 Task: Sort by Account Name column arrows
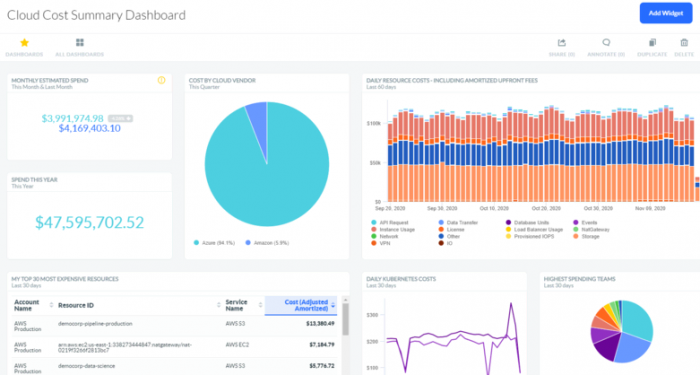pos(51,305)
